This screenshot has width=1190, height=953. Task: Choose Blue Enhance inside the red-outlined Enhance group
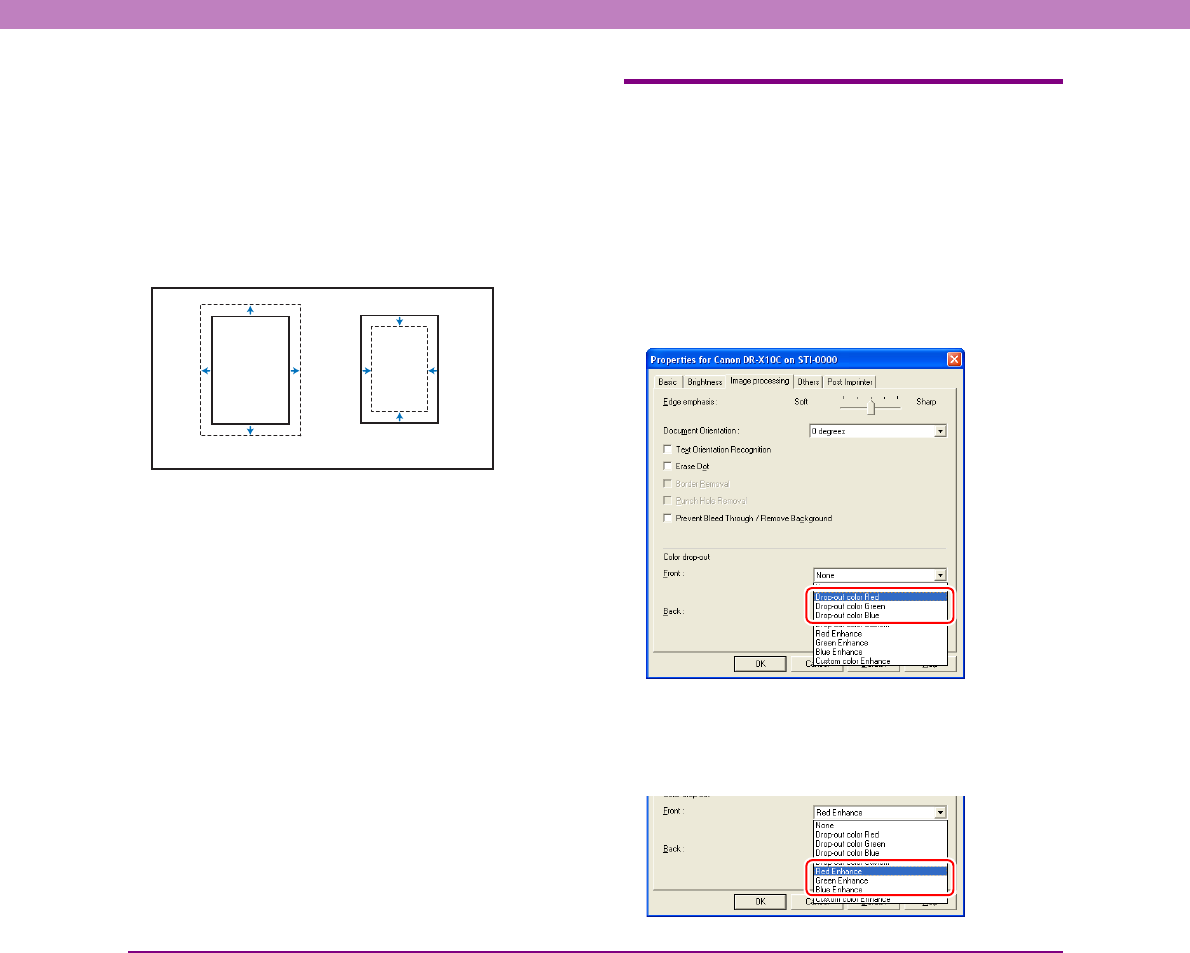coord(880,890)
